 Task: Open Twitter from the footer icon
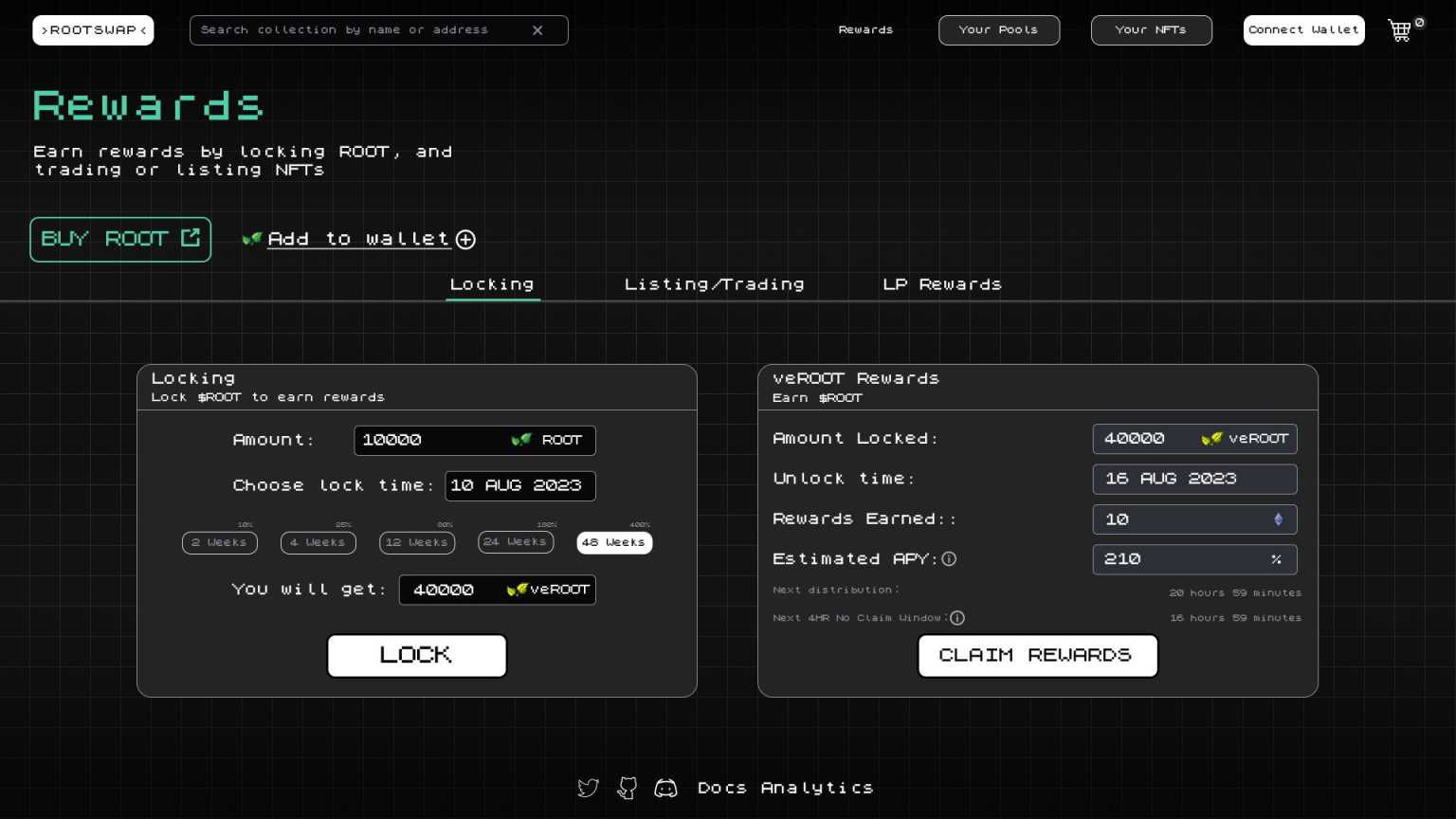pos(588,788)
